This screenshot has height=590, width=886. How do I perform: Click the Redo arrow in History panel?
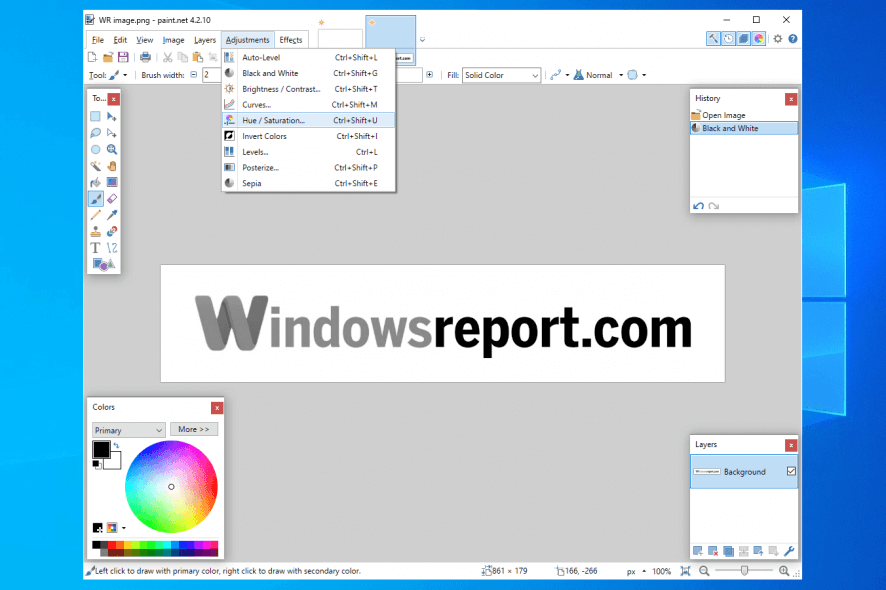click(x=714, y=206)
